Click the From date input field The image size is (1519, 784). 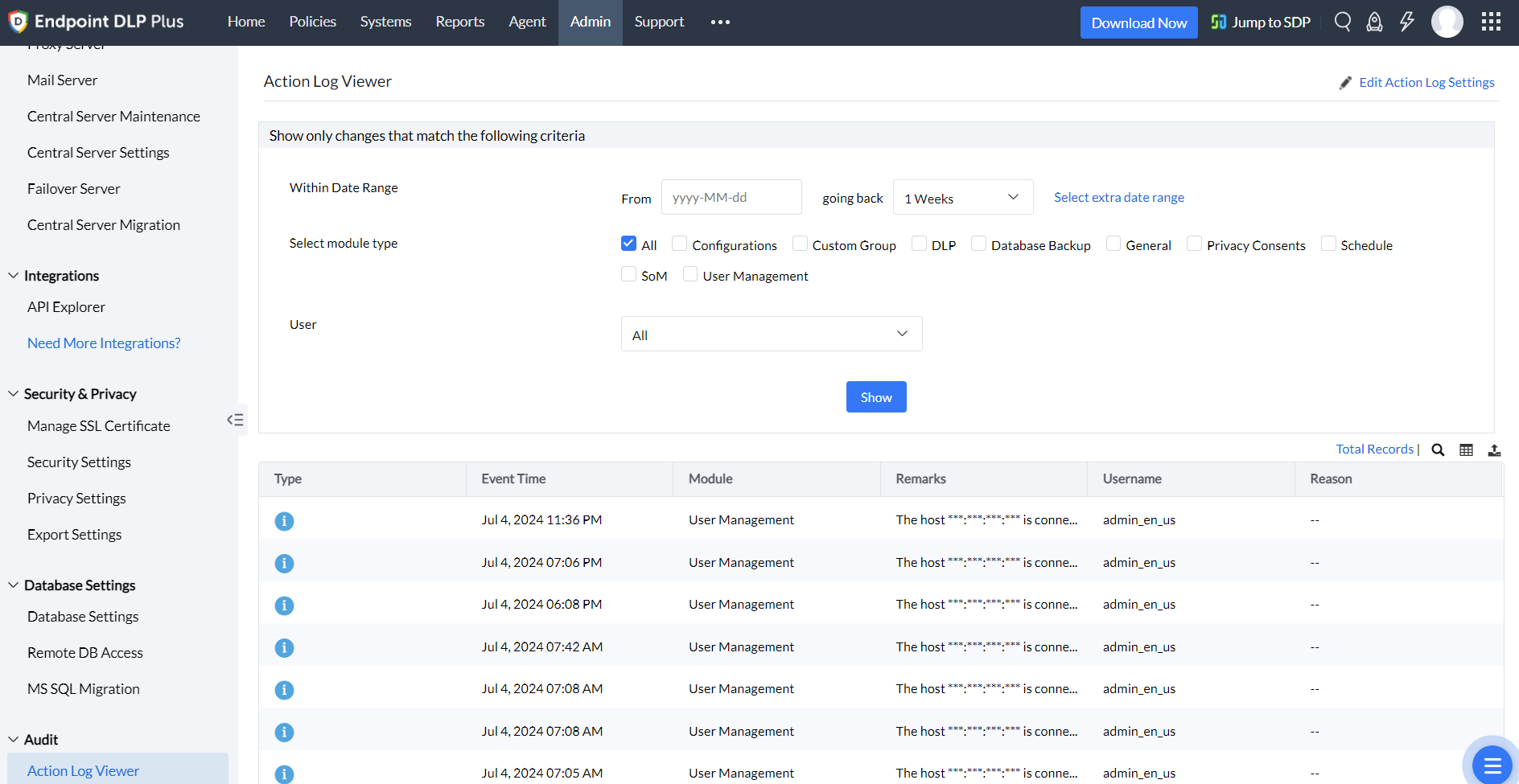[x=731, y=197]
